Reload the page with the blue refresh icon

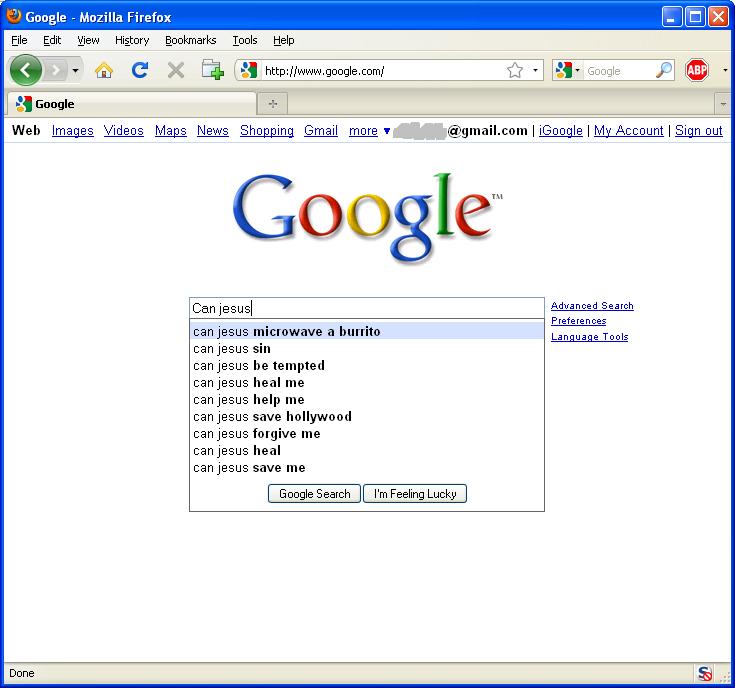click(140, 70)
